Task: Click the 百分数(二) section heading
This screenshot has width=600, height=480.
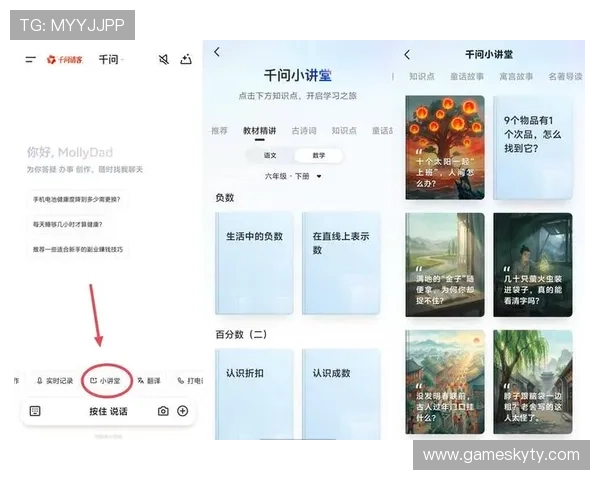Action: (x=241, y=335)
